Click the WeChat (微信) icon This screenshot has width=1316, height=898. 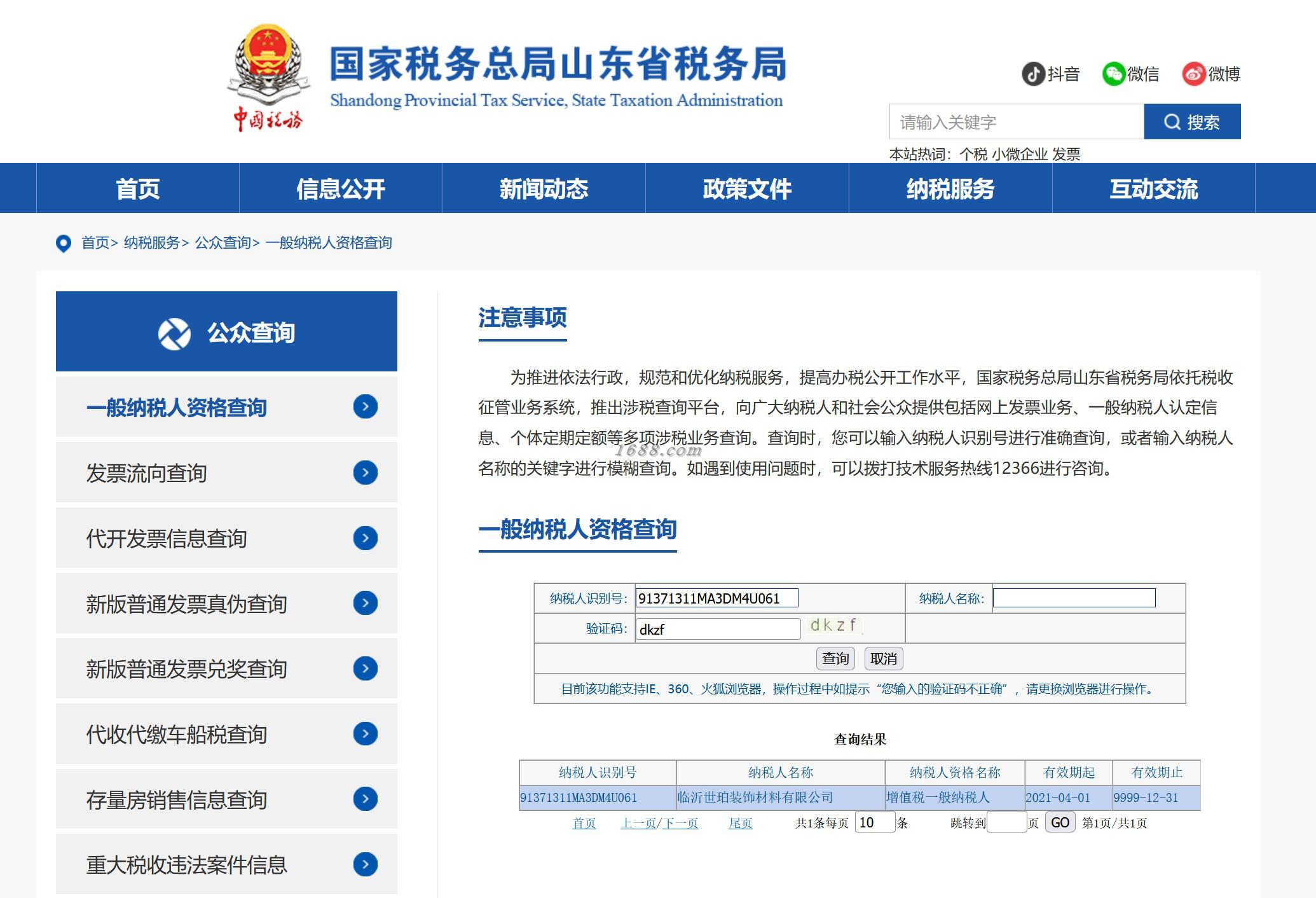pyautogui.click(x=1114, y=74)
